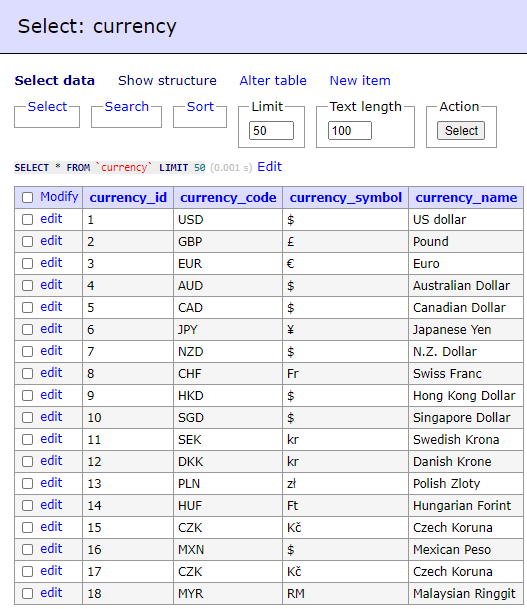Screen dimensions: 527x609
Task: Click the 'Fr' symbol cell
Action: [346, 374]
